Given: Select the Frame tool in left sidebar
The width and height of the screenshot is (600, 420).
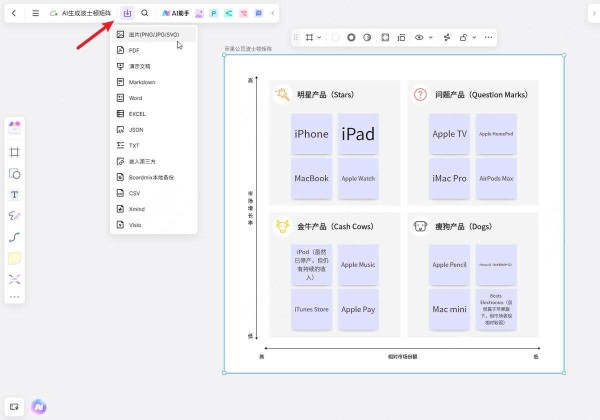Looking at the screenshot, I should [x=15, y=152].
